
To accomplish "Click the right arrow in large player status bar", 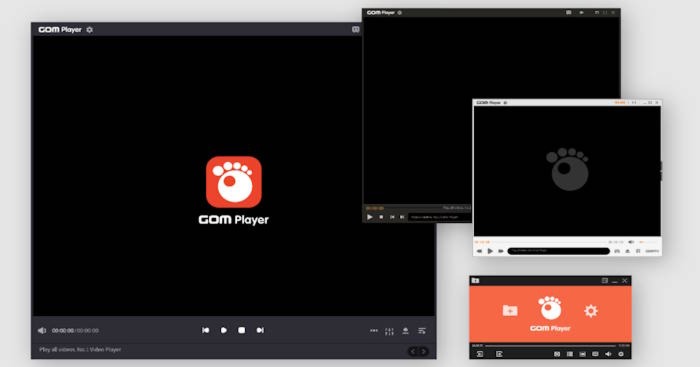I will coord(423,351).
